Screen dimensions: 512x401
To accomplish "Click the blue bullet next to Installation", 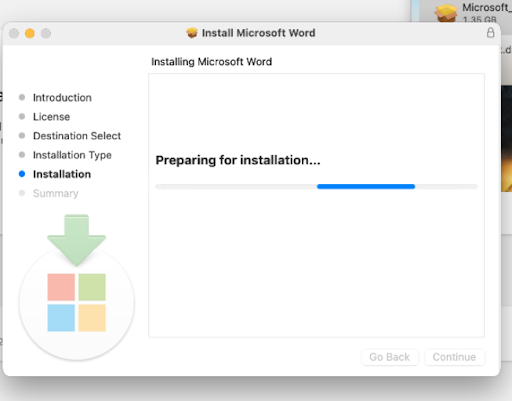I will [x=22, y=174].
